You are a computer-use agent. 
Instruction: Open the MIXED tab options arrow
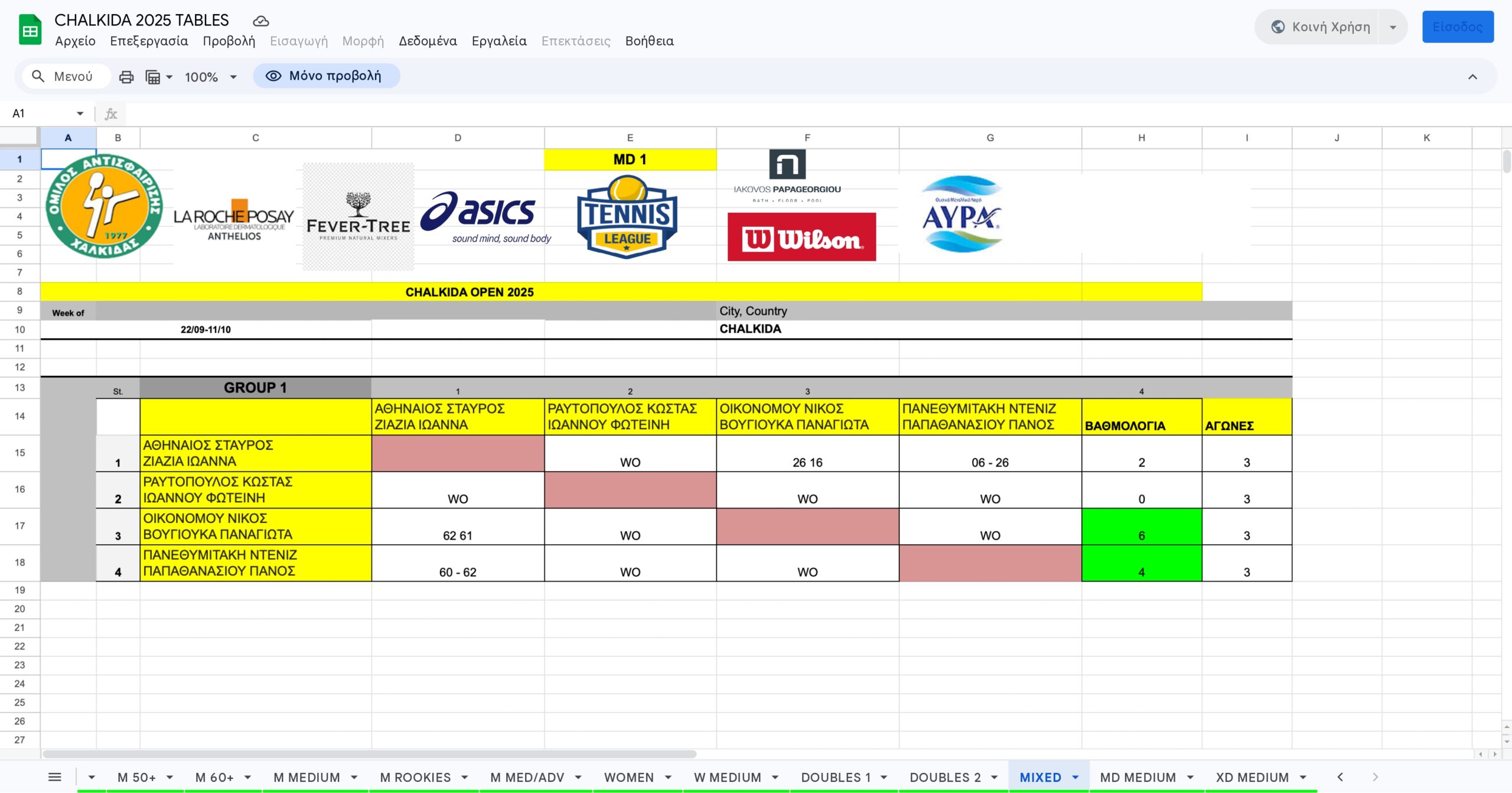1076,778
